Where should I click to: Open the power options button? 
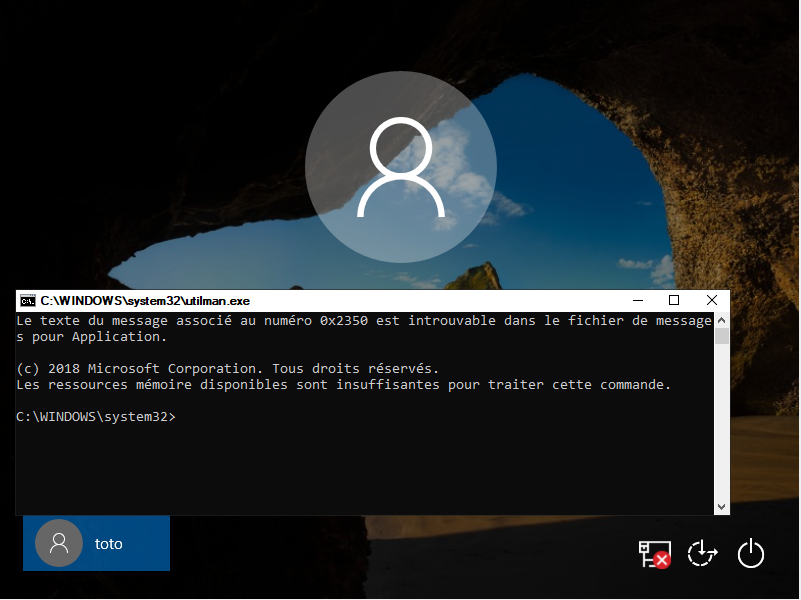tap(750, 554)
